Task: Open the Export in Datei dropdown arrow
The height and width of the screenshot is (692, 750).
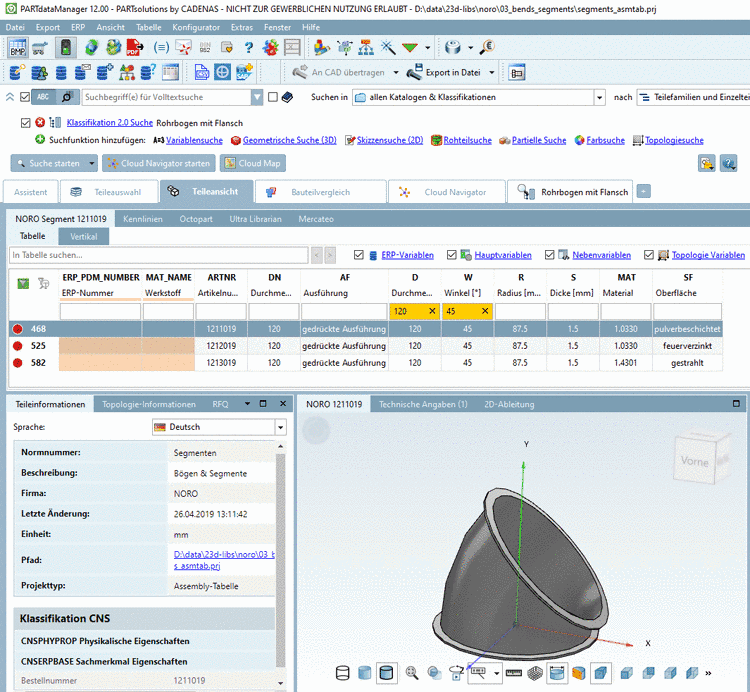Action: pyautogui.click(x=492, y=73)
